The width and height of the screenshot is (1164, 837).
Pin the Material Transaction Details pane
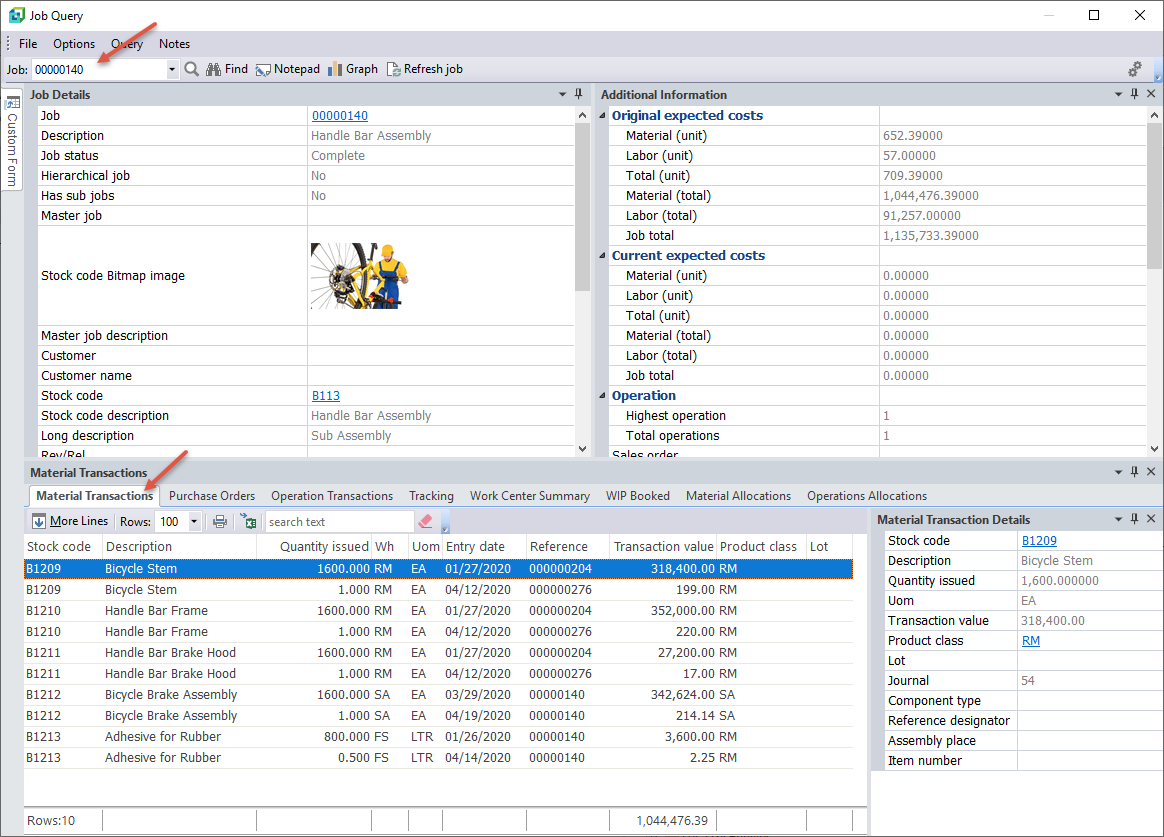tap(1134, 519)
